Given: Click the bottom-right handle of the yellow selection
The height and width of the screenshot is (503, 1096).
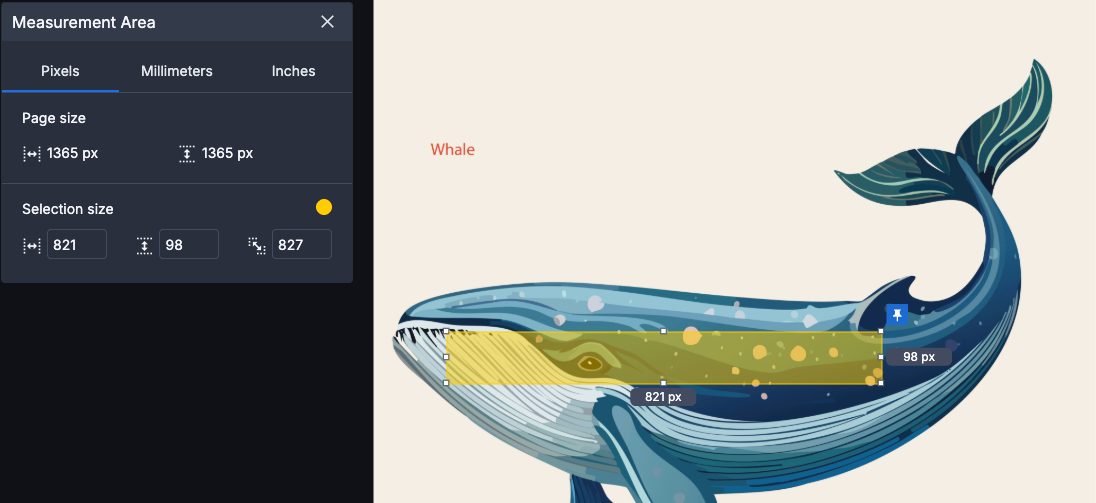Looking at the screenshot, I should coord(881,383).
